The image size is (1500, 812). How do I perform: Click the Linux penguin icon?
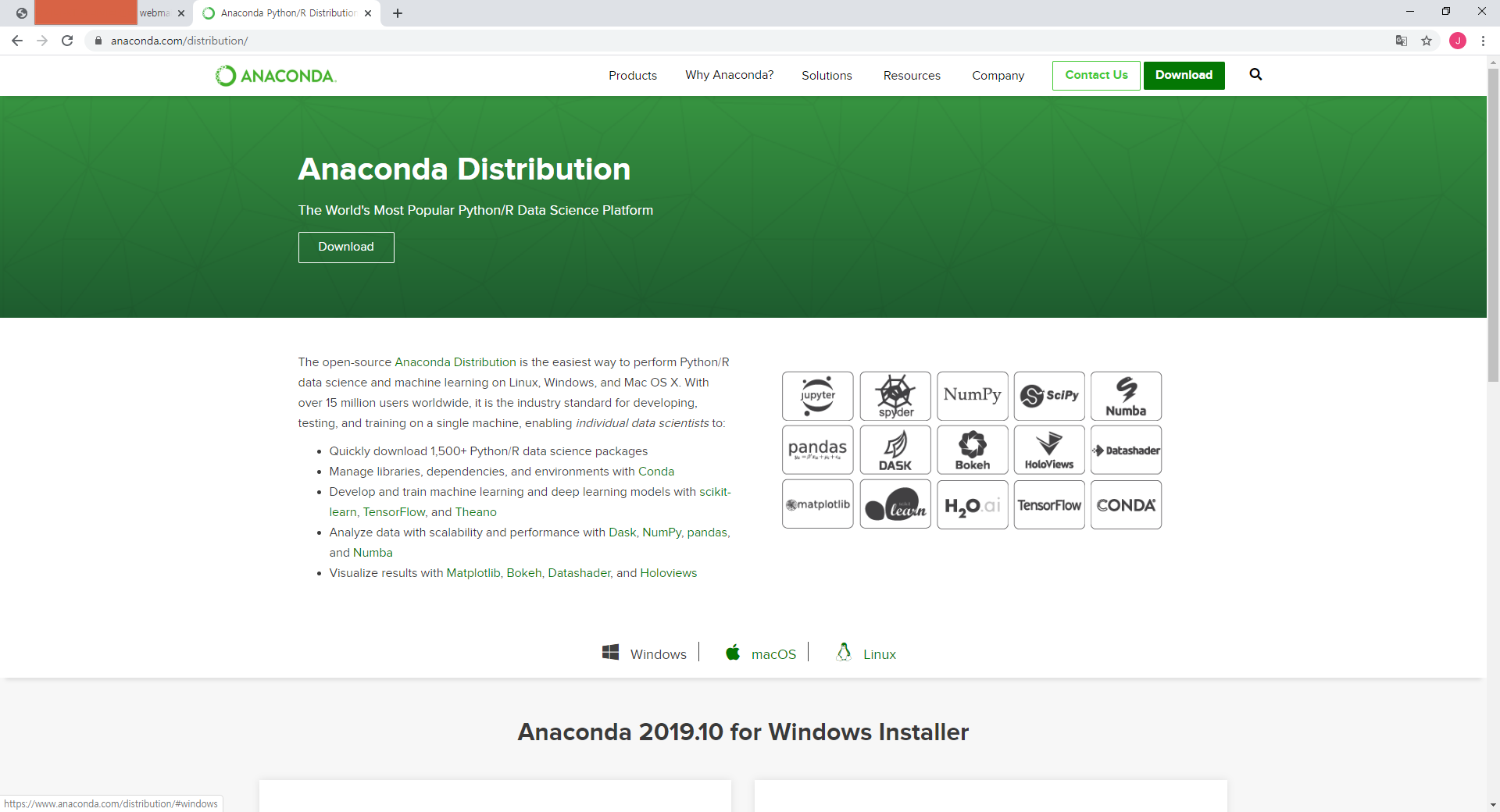click(x=843, y=652)
